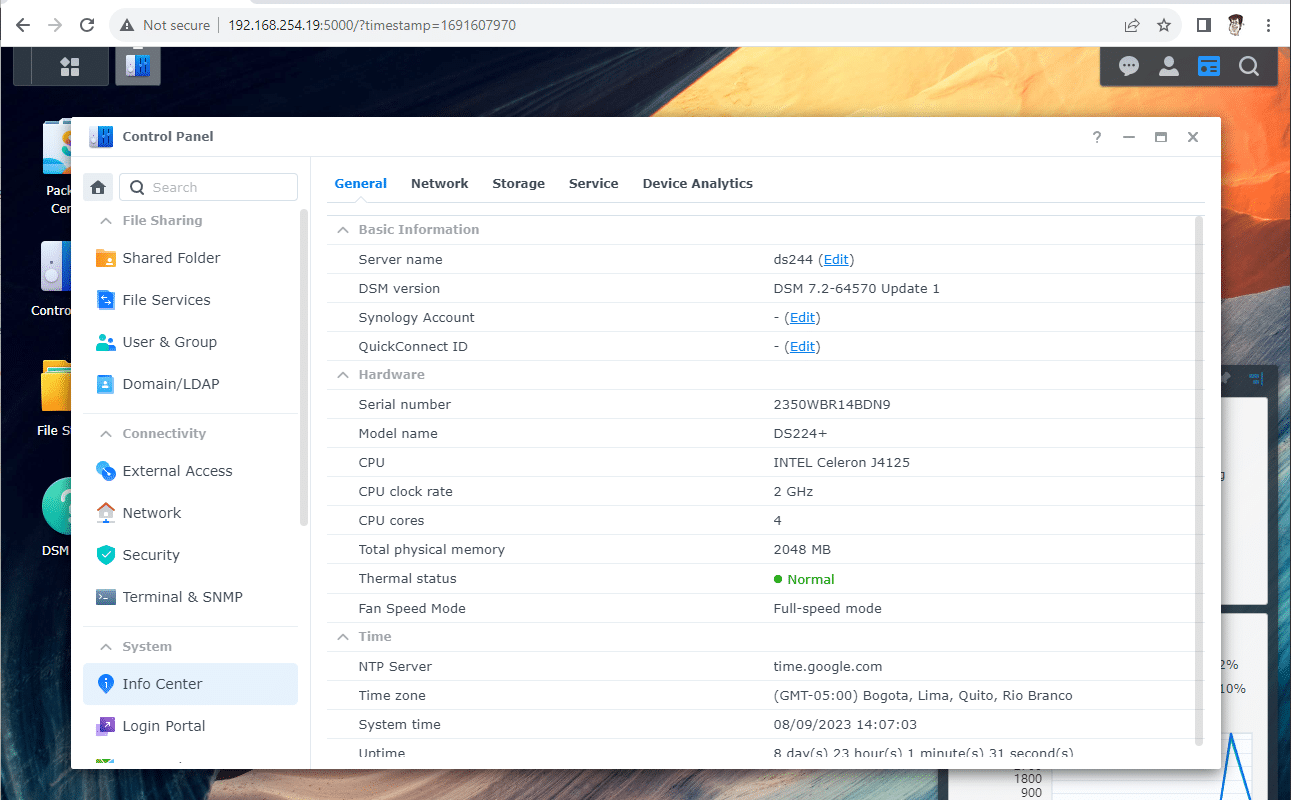Edit the server name ds244
Screen dimensions: 1291x800
tap(836, 259)
